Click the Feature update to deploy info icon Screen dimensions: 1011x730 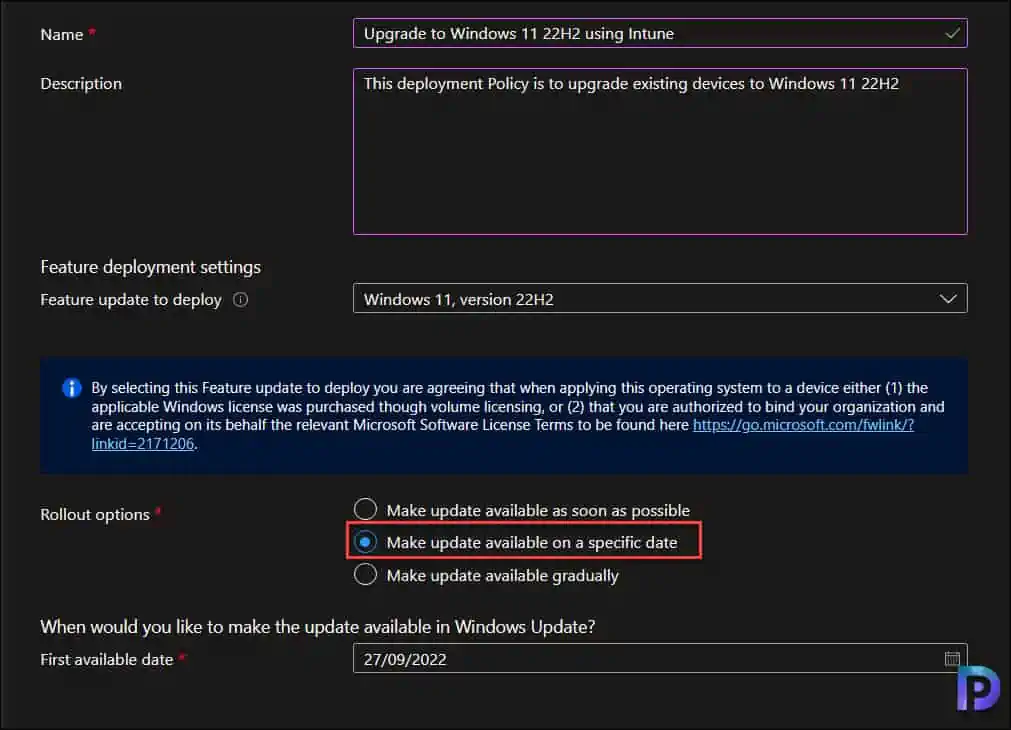click(240, 300)
